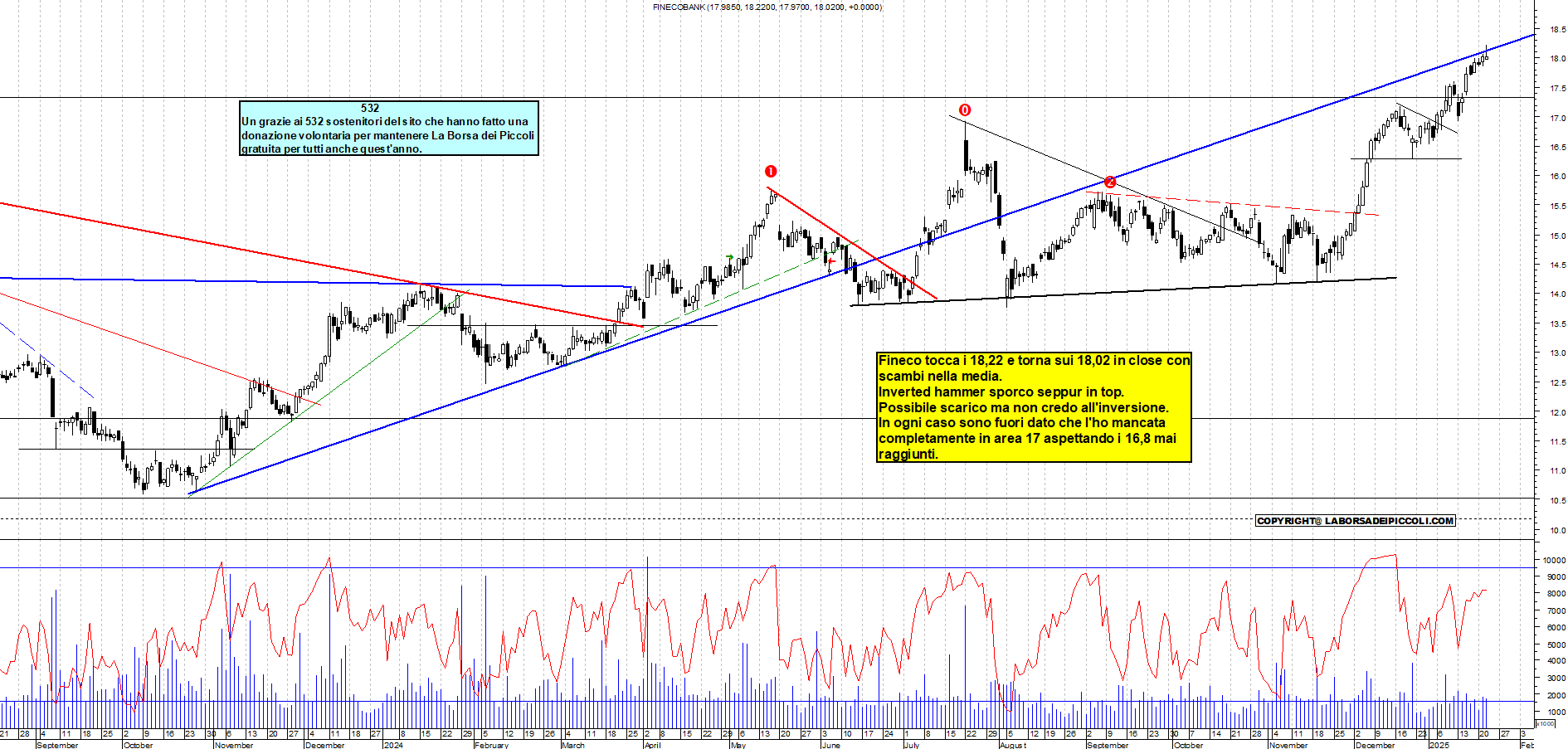Click the July month label on time axis
The image size is (1568, 749).
[912, 745]
